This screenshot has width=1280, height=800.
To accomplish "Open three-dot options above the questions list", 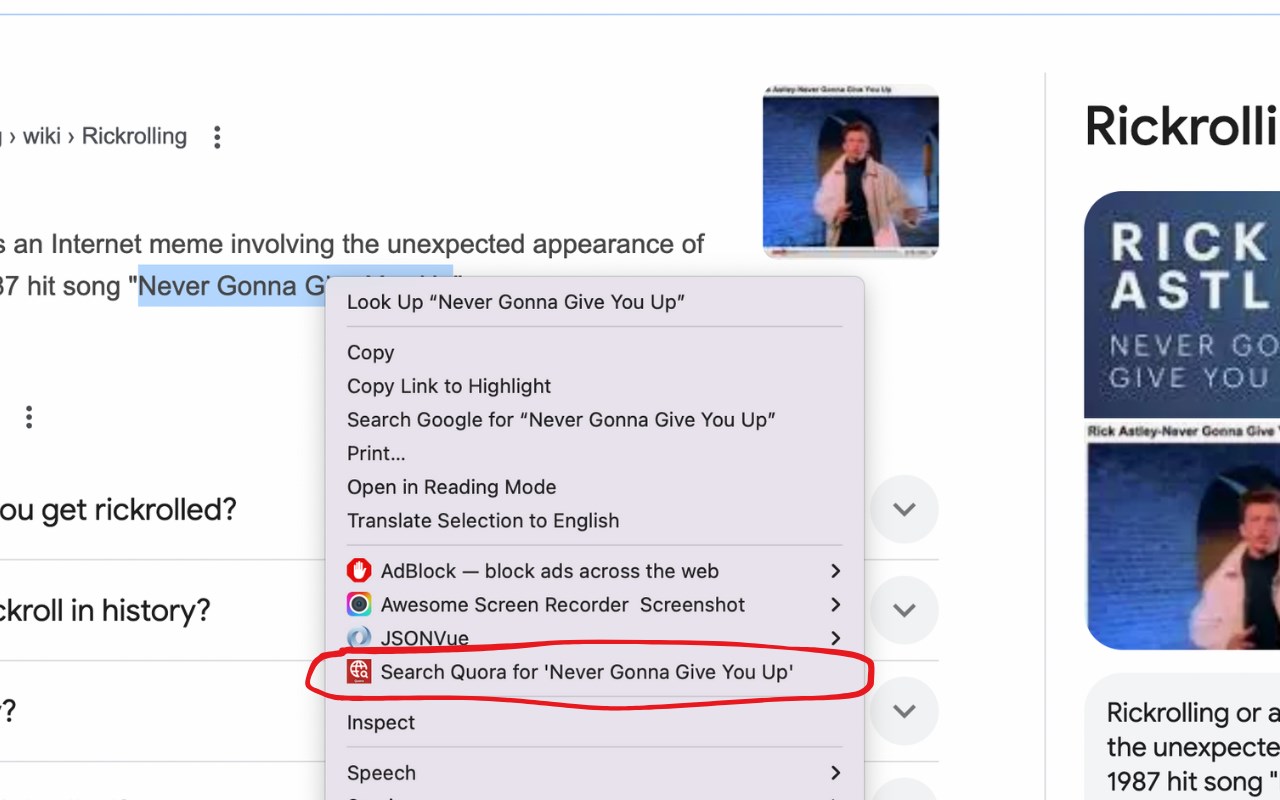I will tap(29, 417).
